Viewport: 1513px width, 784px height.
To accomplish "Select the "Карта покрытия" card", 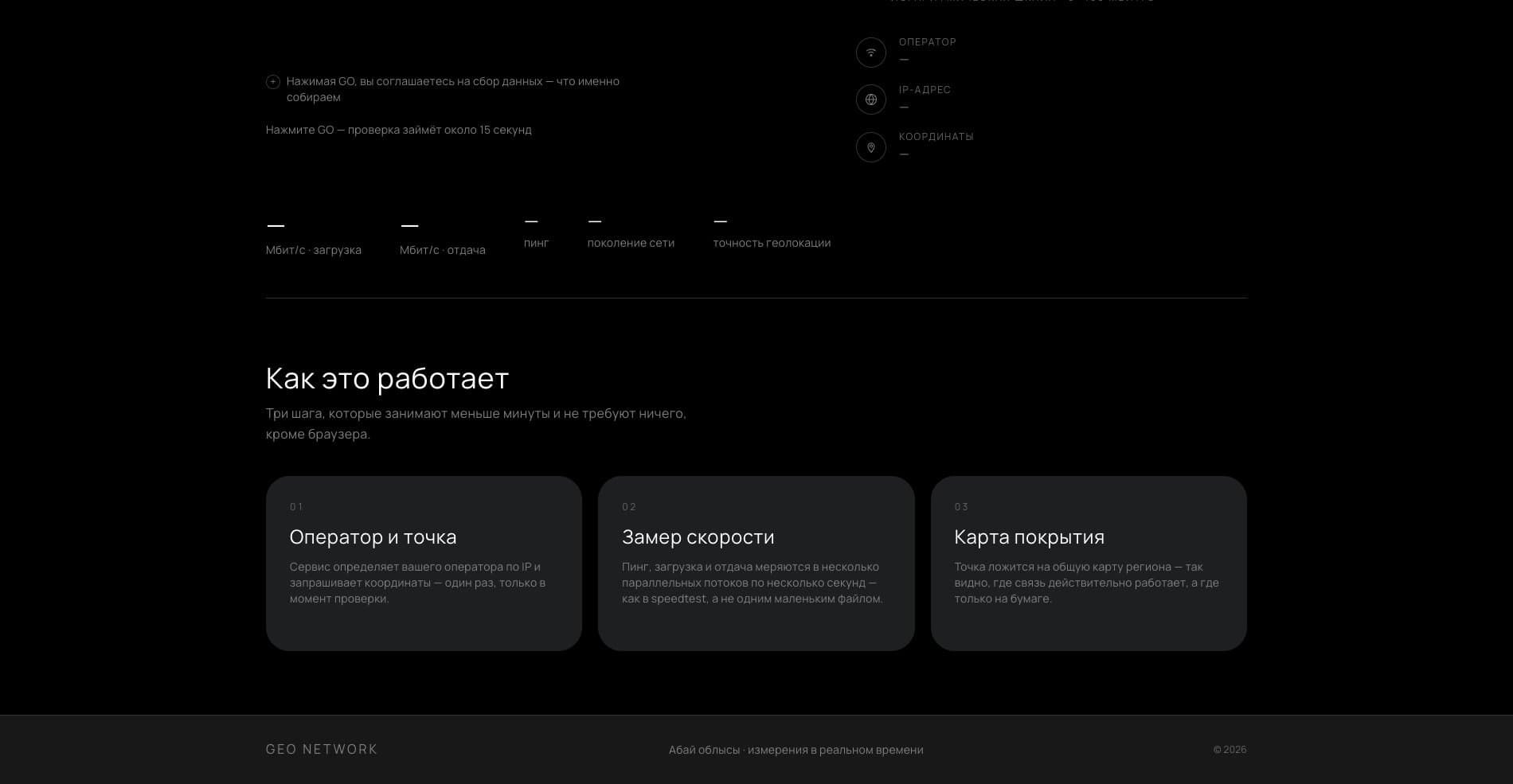I will point(1089,564).
